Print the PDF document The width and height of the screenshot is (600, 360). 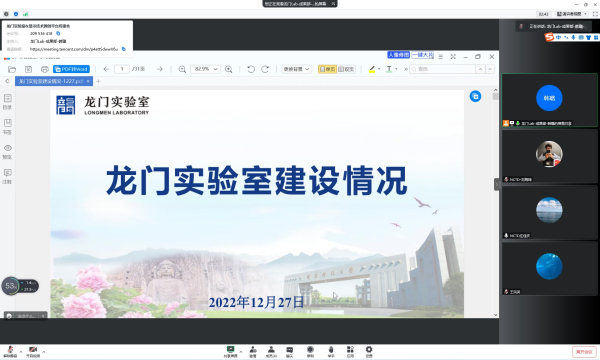[x=45, y=69]
